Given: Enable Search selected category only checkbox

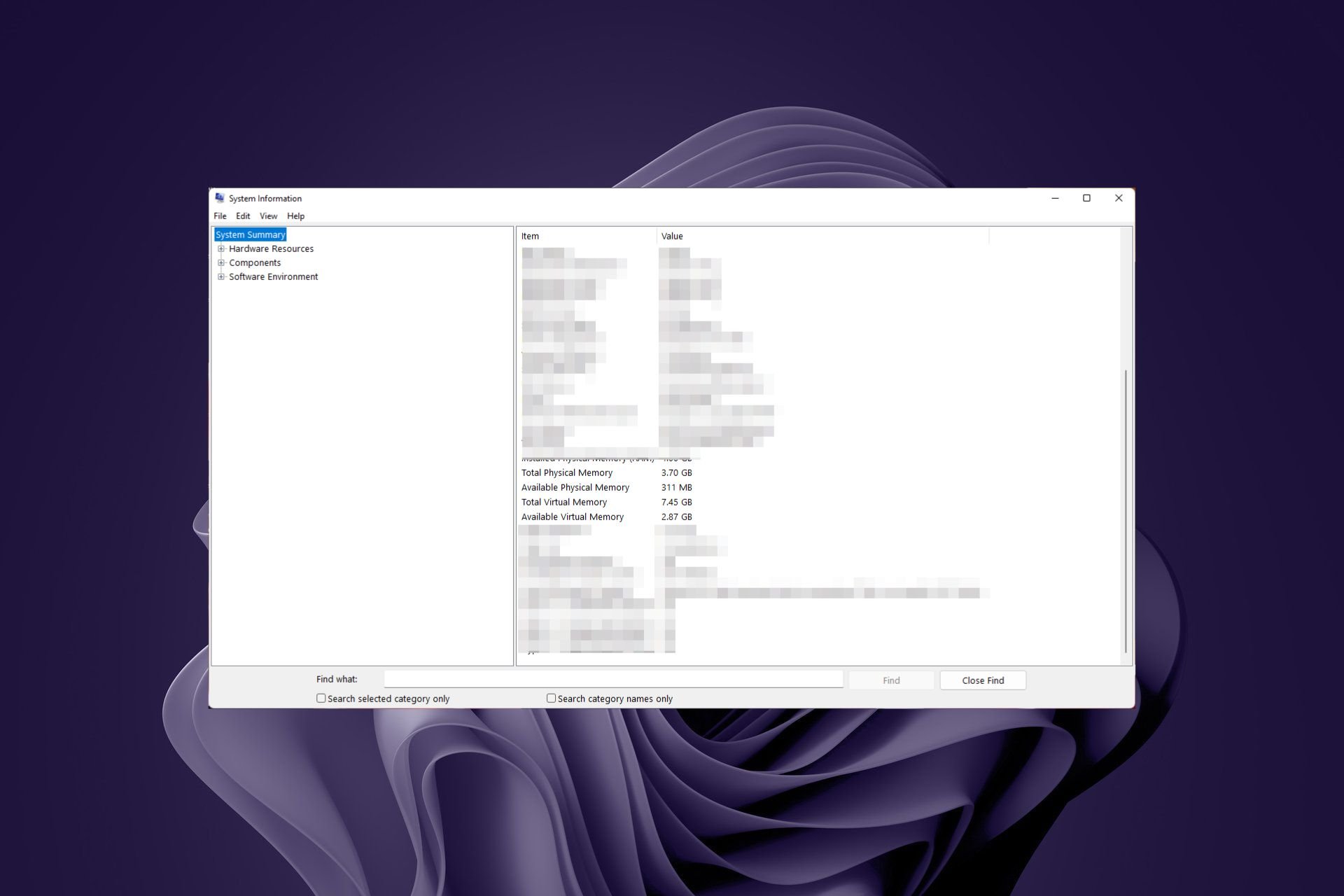Looking at the screenshot, I should [x=320, y=698].
